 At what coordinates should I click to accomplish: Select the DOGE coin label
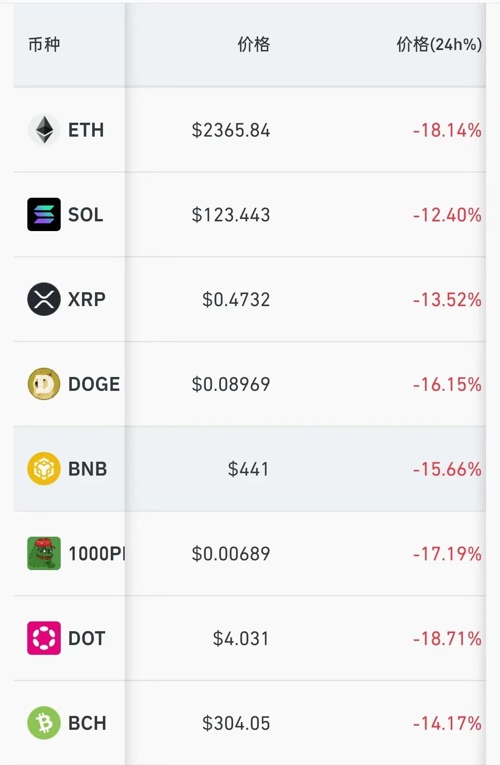(x=94, y=384)
